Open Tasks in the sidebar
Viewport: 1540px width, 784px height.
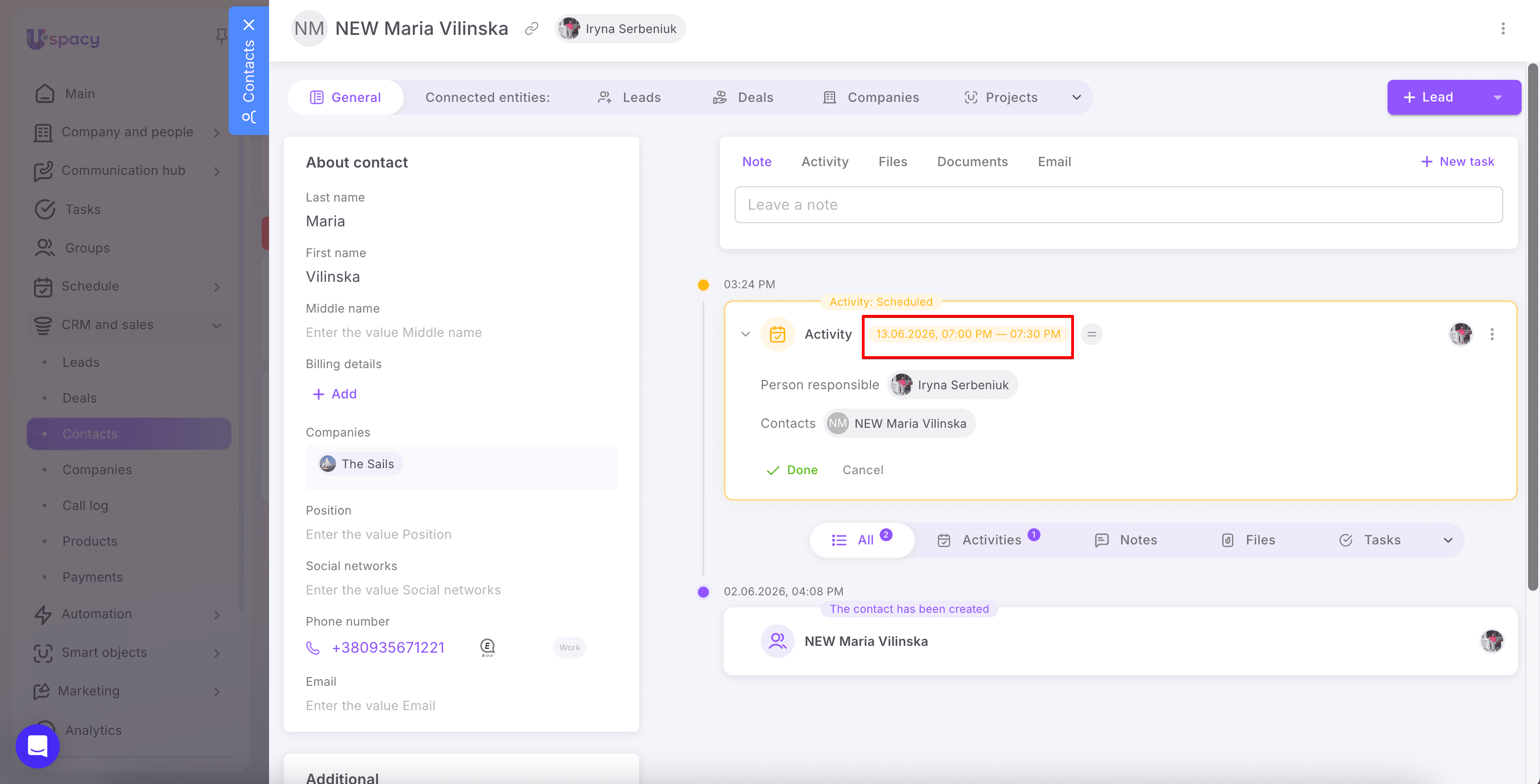(83, 209)
